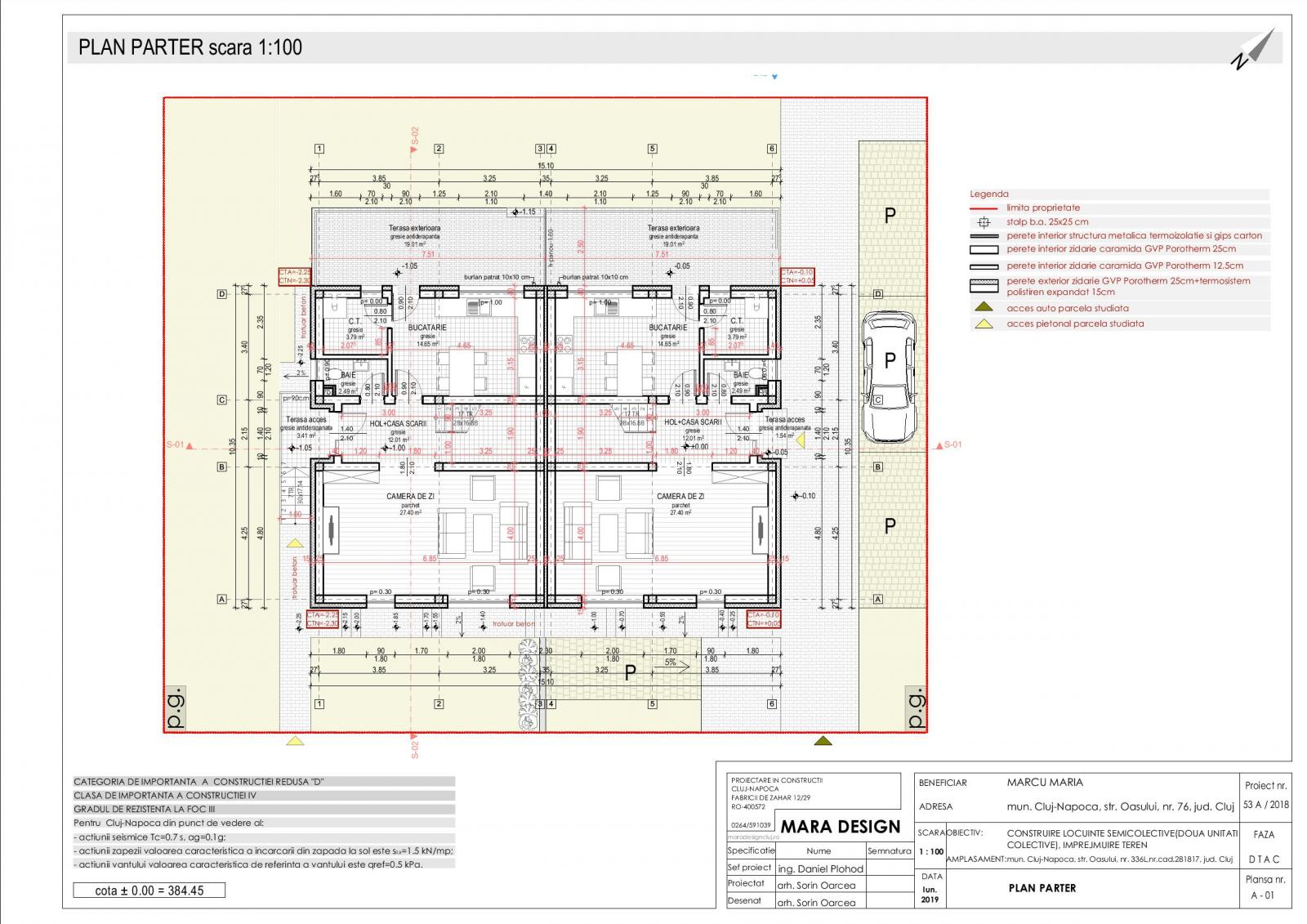The height and width of the screenshot is (924, 1307).
Task: Click the right unit's BUCATARIE label
Action: (x=667, y=328)
